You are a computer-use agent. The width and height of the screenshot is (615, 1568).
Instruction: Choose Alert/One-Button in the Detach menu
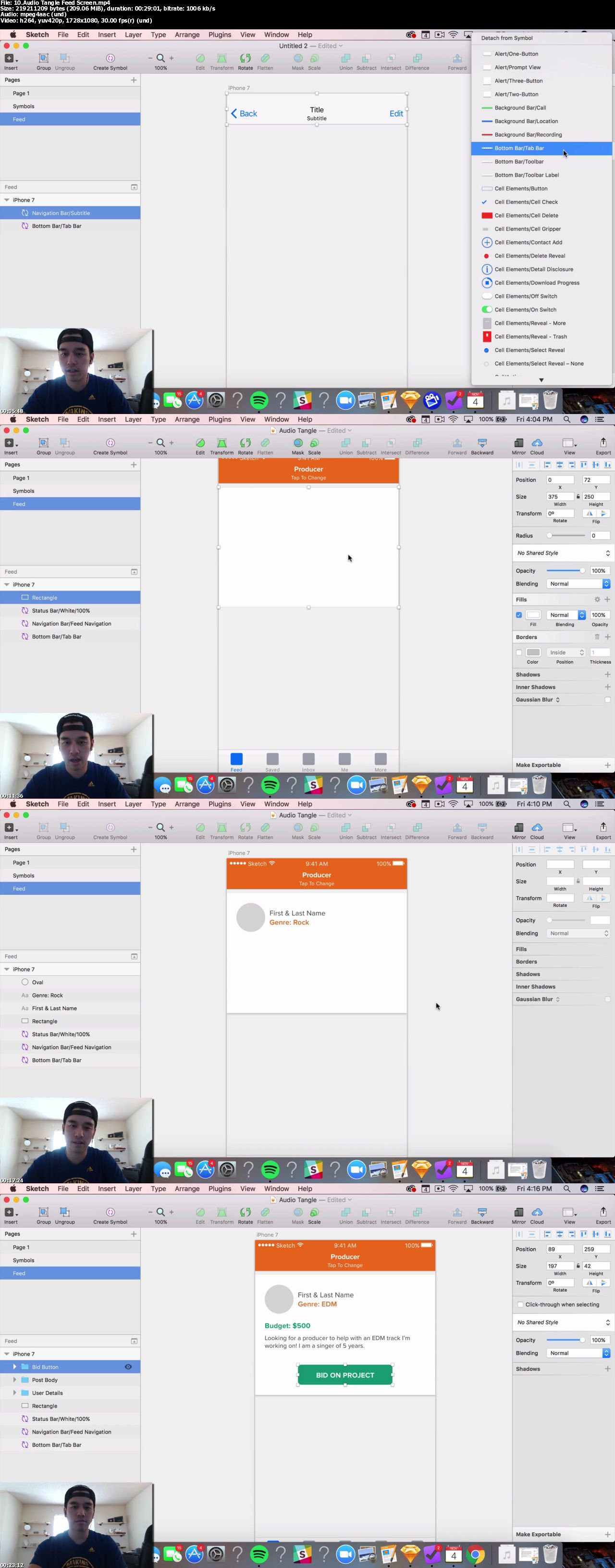[541, 53]
